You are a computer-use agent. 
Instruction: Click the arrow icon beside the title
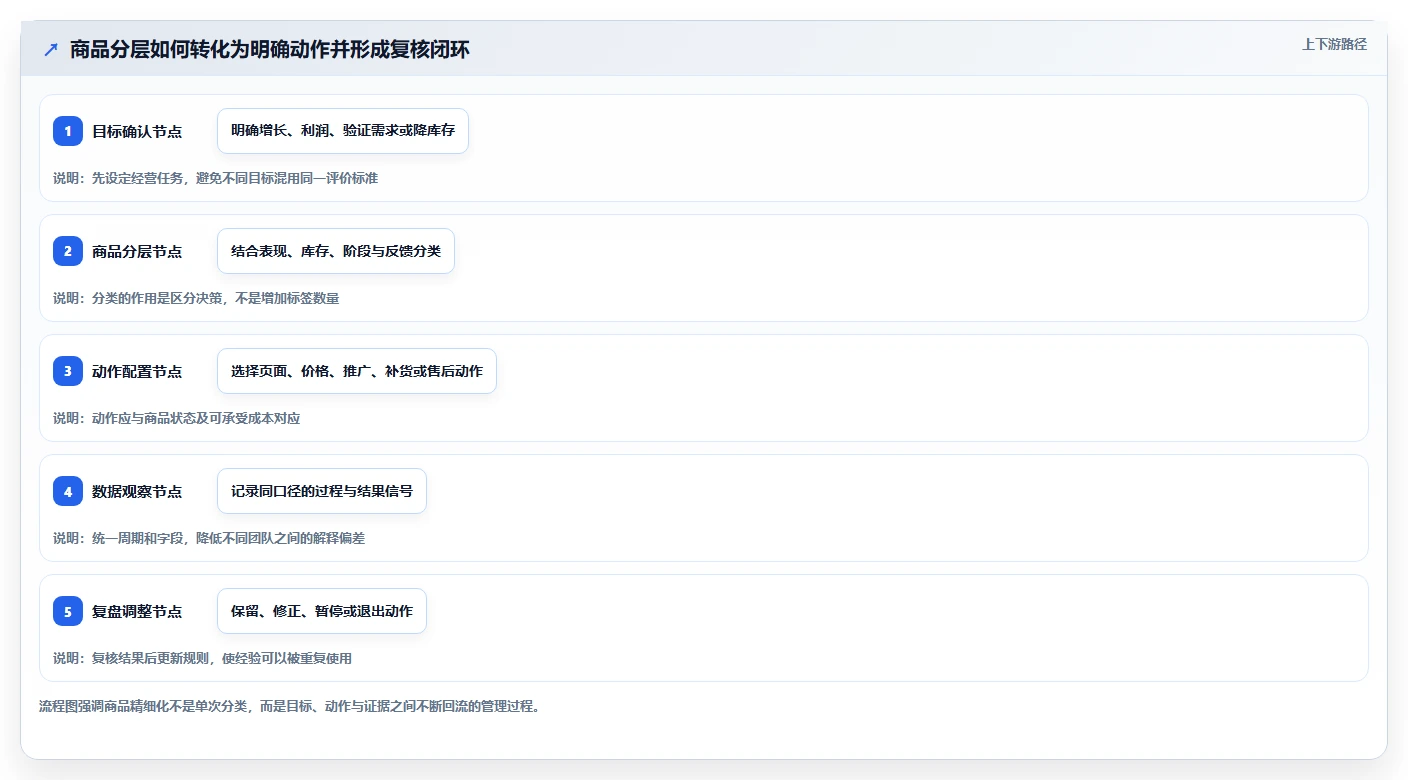coord(51,49)
